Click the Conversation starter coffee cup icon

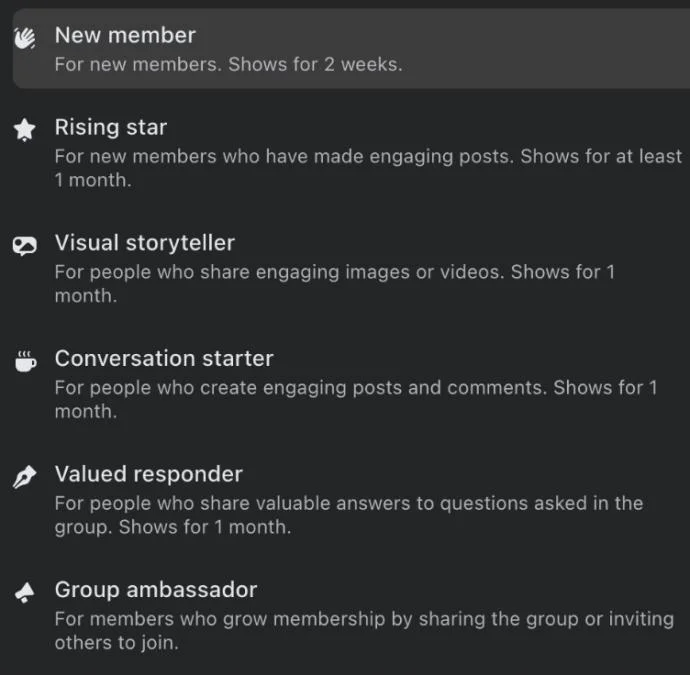26,361
